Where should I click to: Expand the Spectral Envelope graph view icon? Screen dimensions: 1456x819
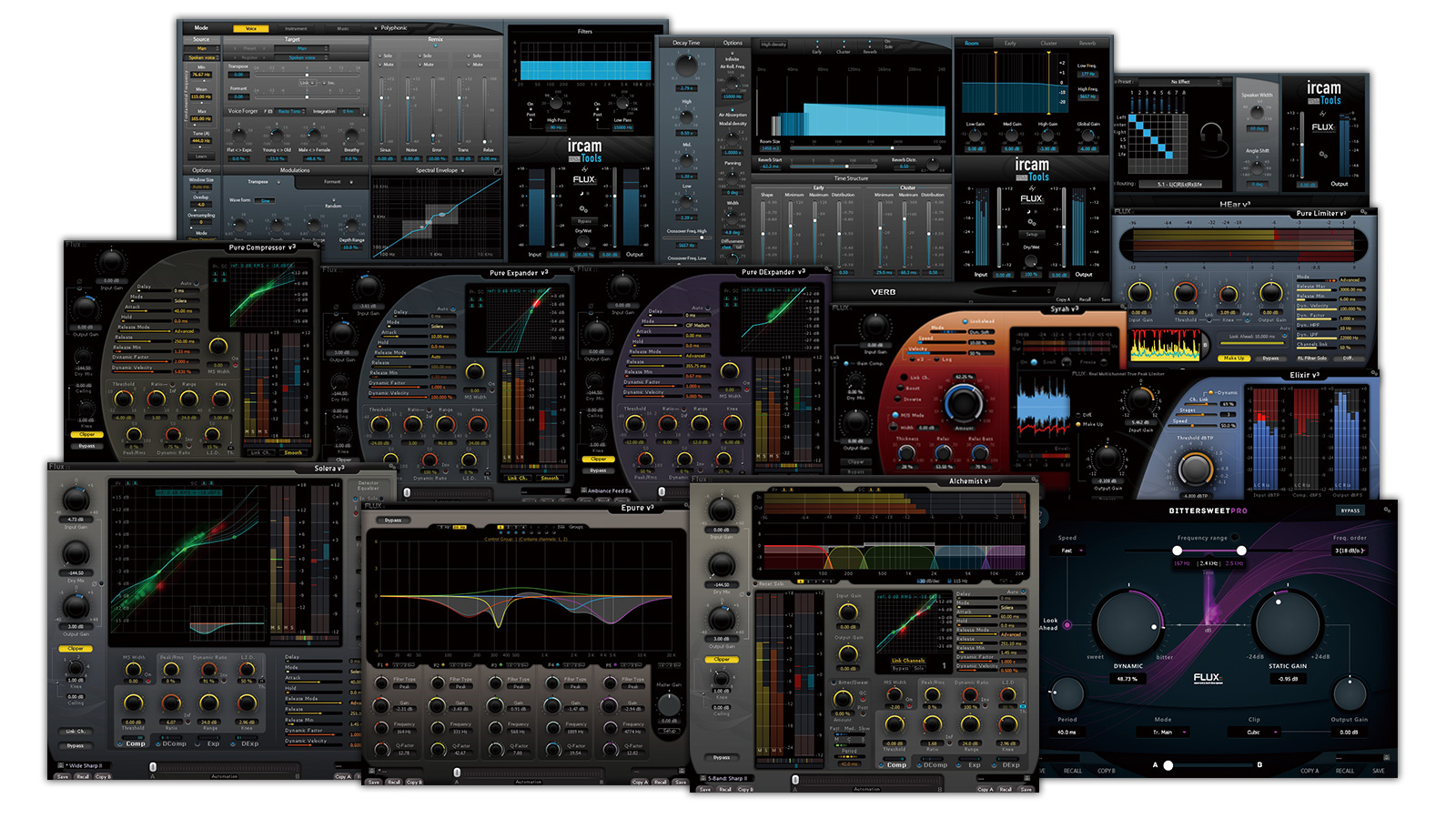[498, 170]
